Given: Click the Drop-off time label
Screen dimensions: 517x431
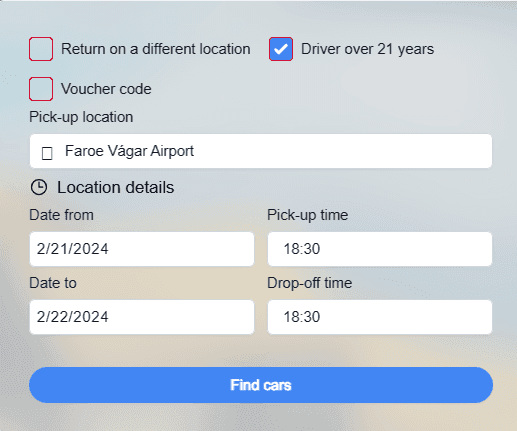Looking at the screenshot, I should click(309, 283).
